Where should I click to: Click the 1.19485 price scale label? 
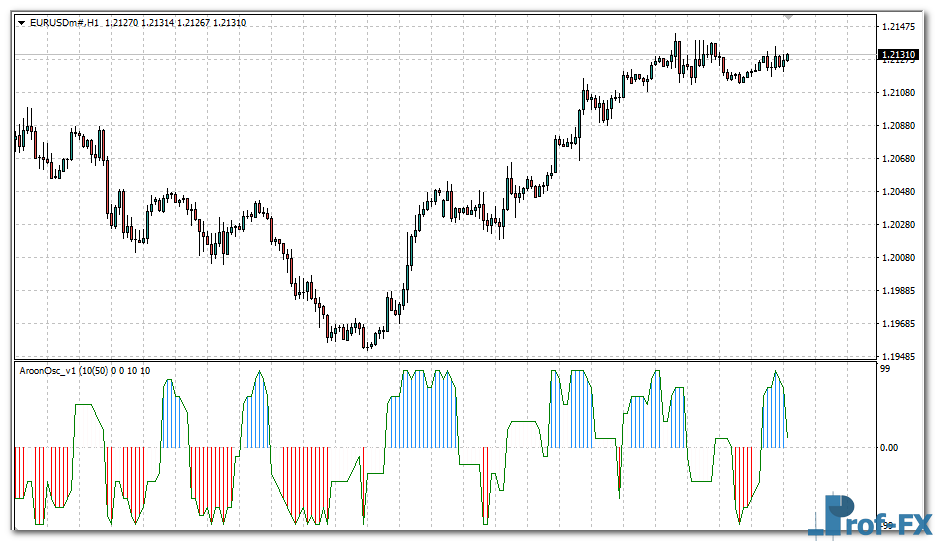coord(899,356)
